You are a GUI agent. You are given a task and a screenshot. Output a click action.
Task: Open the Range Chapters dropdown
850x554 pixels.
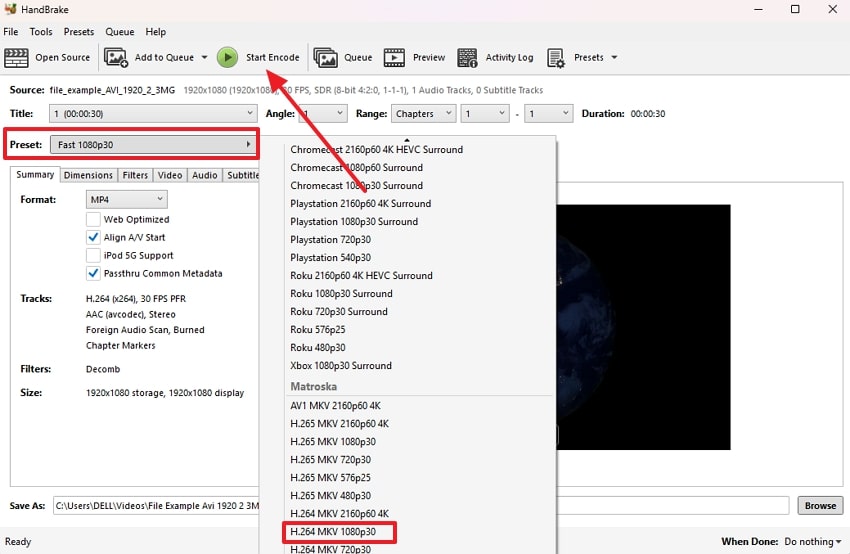coord(423,114)
